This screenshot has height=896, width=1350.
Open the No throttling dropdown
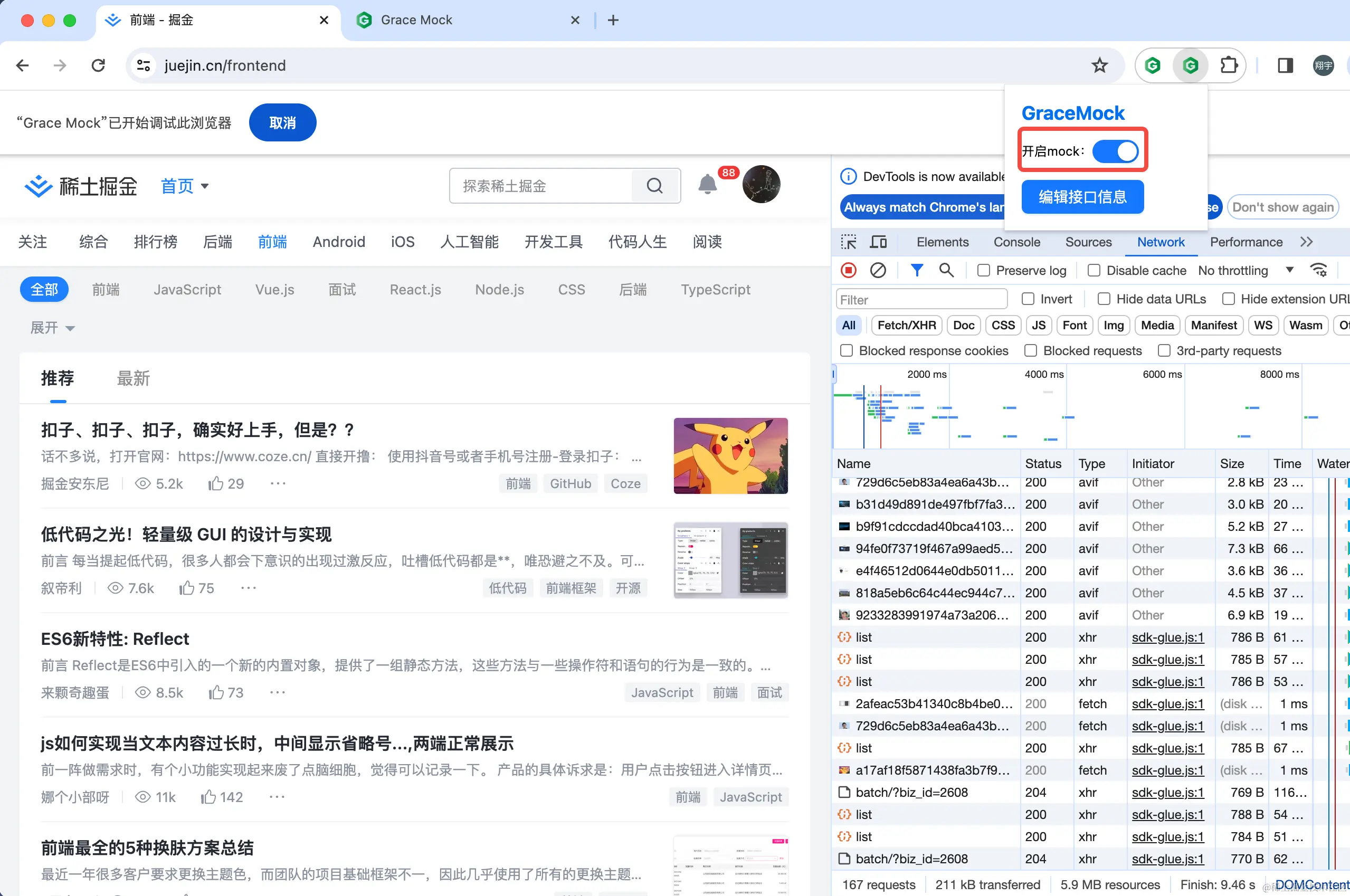click(x=1245, y=270)
